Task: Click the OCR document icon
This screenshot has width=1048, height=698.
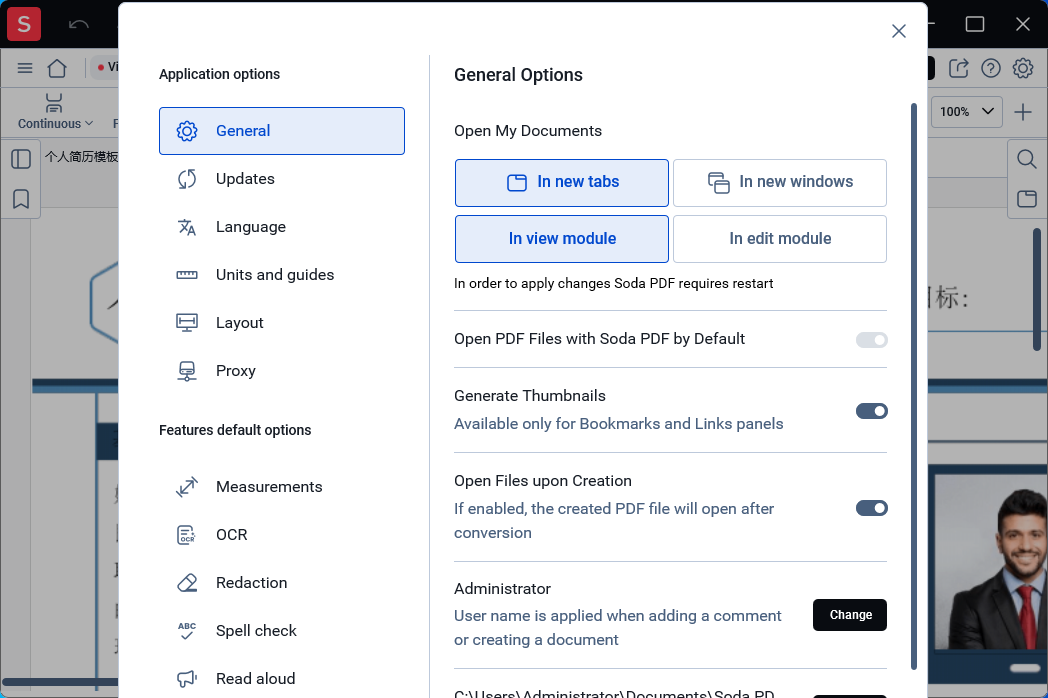Action: coord(186,535)
